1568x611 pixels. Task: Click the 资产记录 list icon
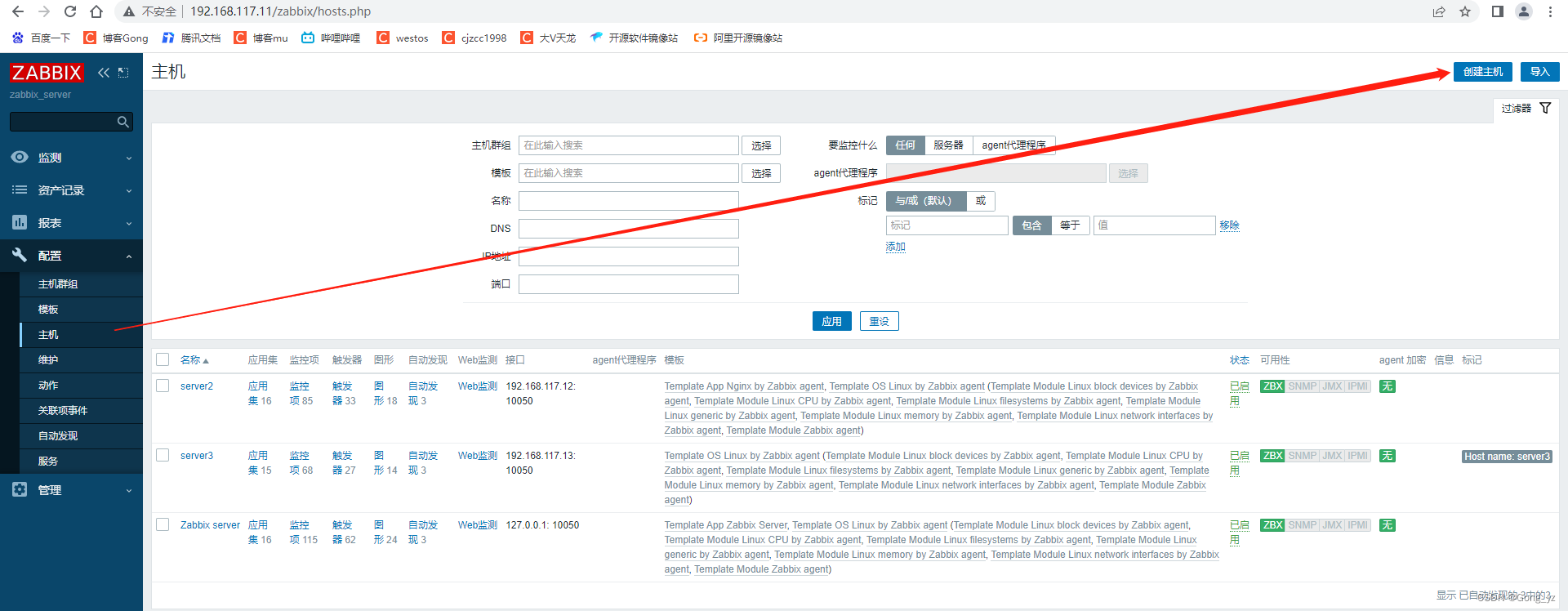pyautogui.click(x=20, y=190)
